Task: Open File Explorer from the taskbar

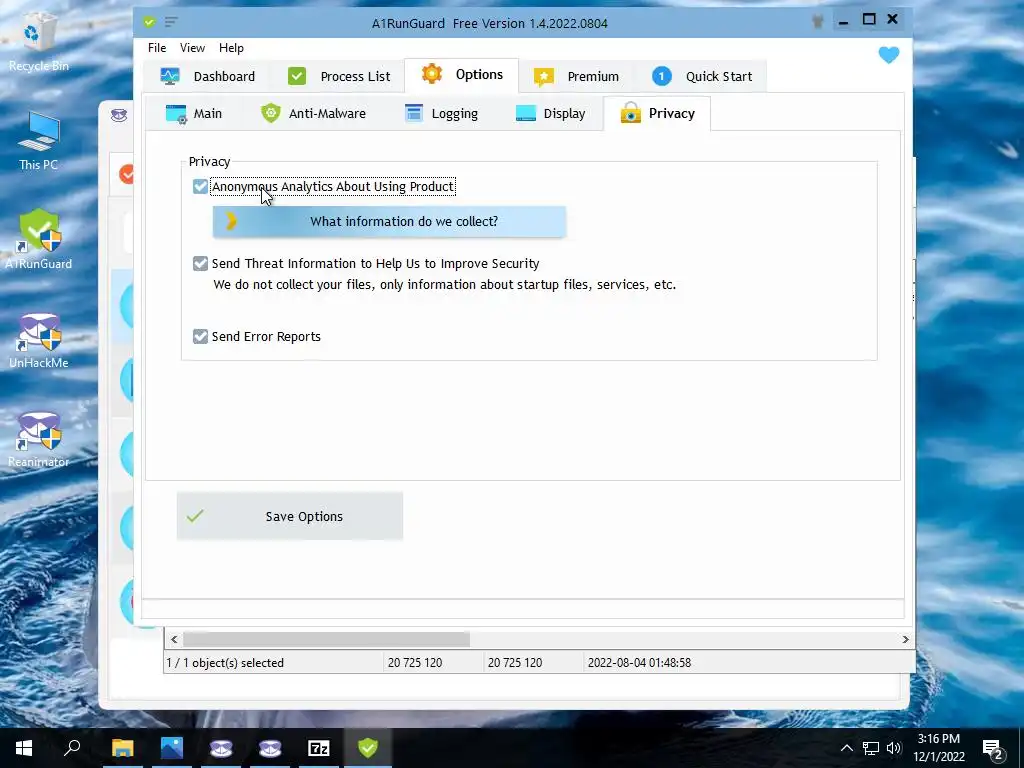Action: 122,748
